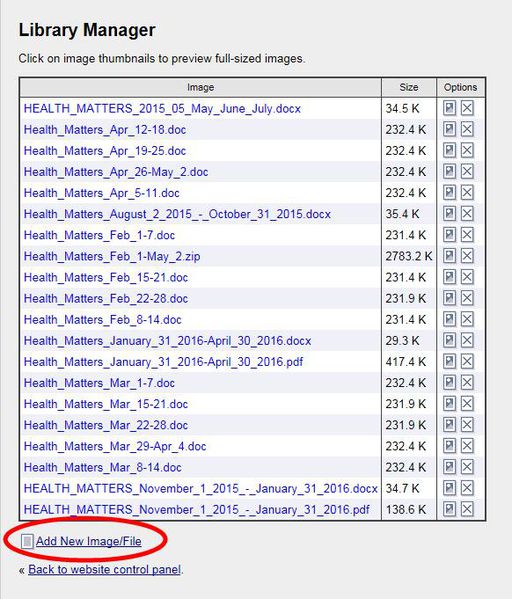Open HEALTH_MATTERS_November_1_2015_-_January_31_2016.docx link
This screenshot has height=599, width=512.
(201, 488)
